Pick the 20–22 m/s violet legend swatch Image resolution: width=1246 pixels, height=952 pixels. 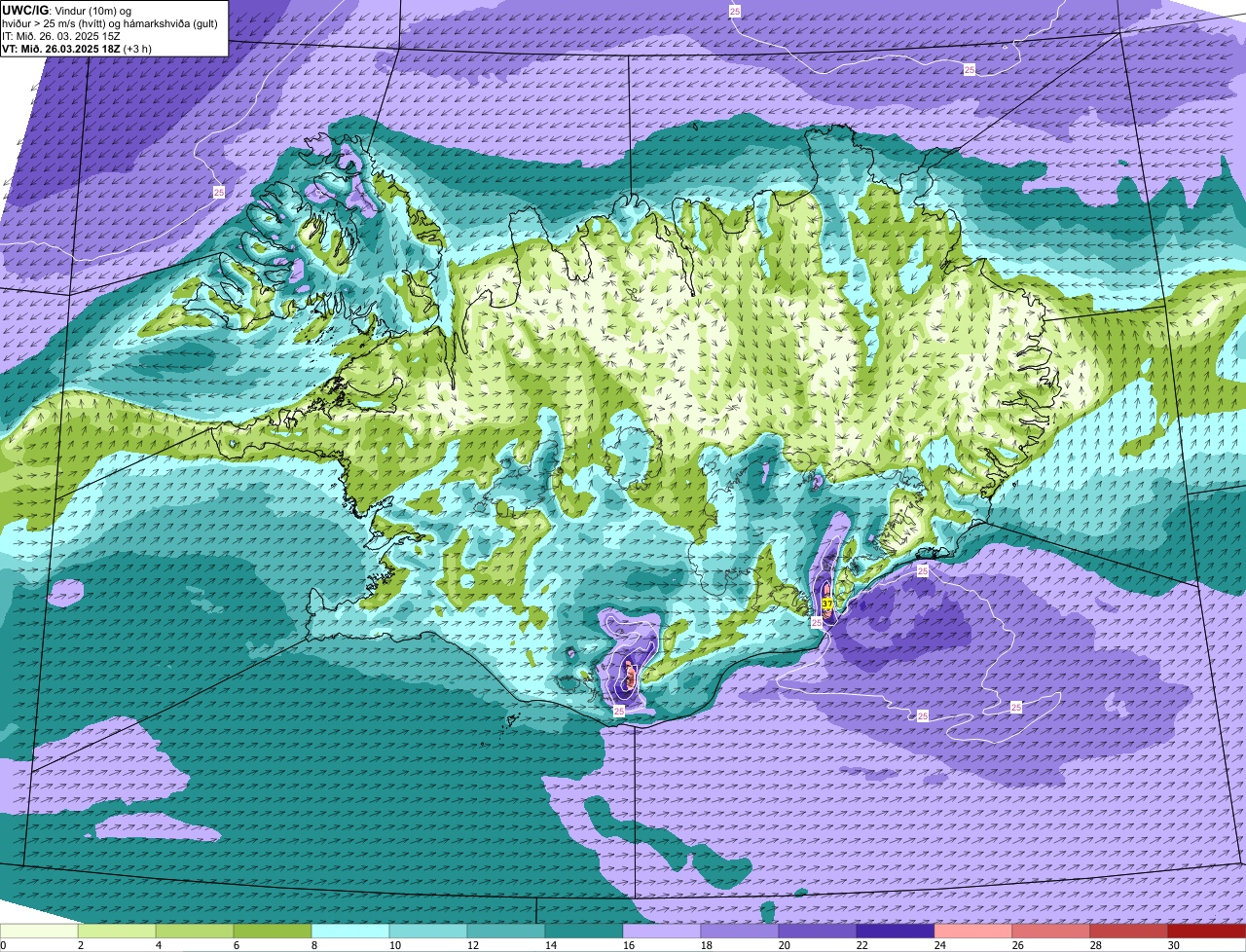click(x=818, y=931)
